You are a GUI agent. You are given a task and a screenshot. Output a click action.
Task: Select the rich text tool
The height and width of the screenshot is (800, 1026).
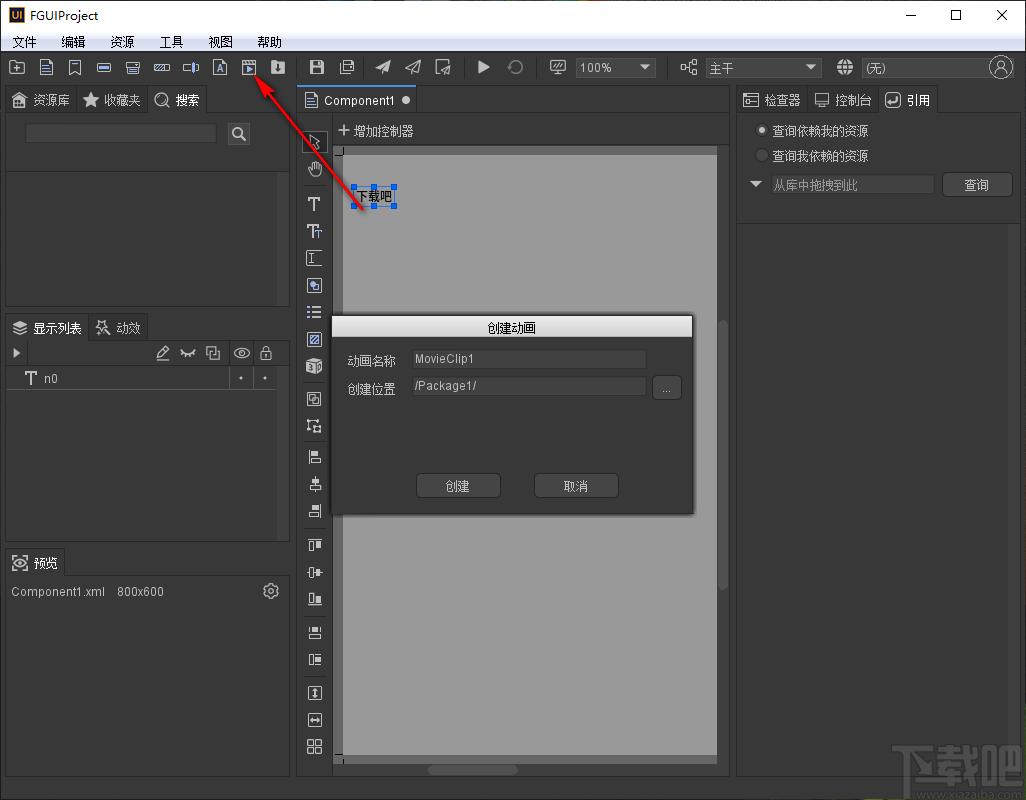314,231
